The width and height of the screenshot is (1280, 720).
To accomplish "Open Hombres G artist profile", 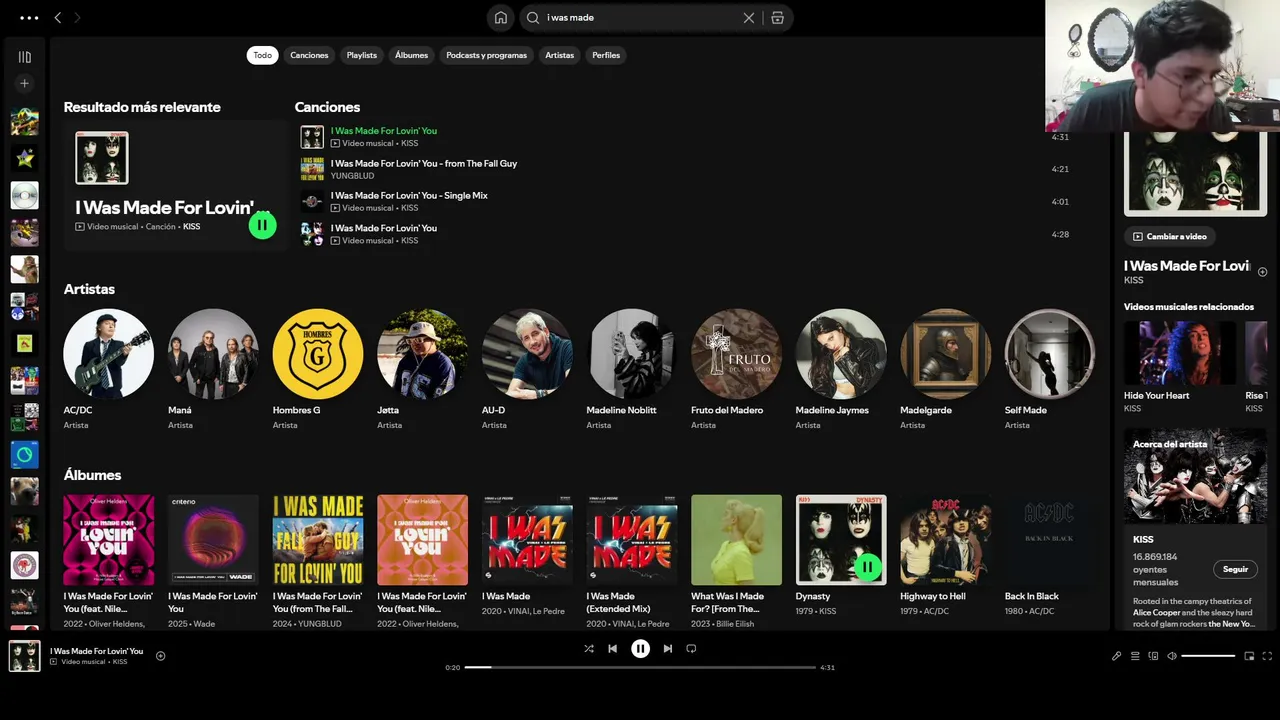I will pos(318,354).
